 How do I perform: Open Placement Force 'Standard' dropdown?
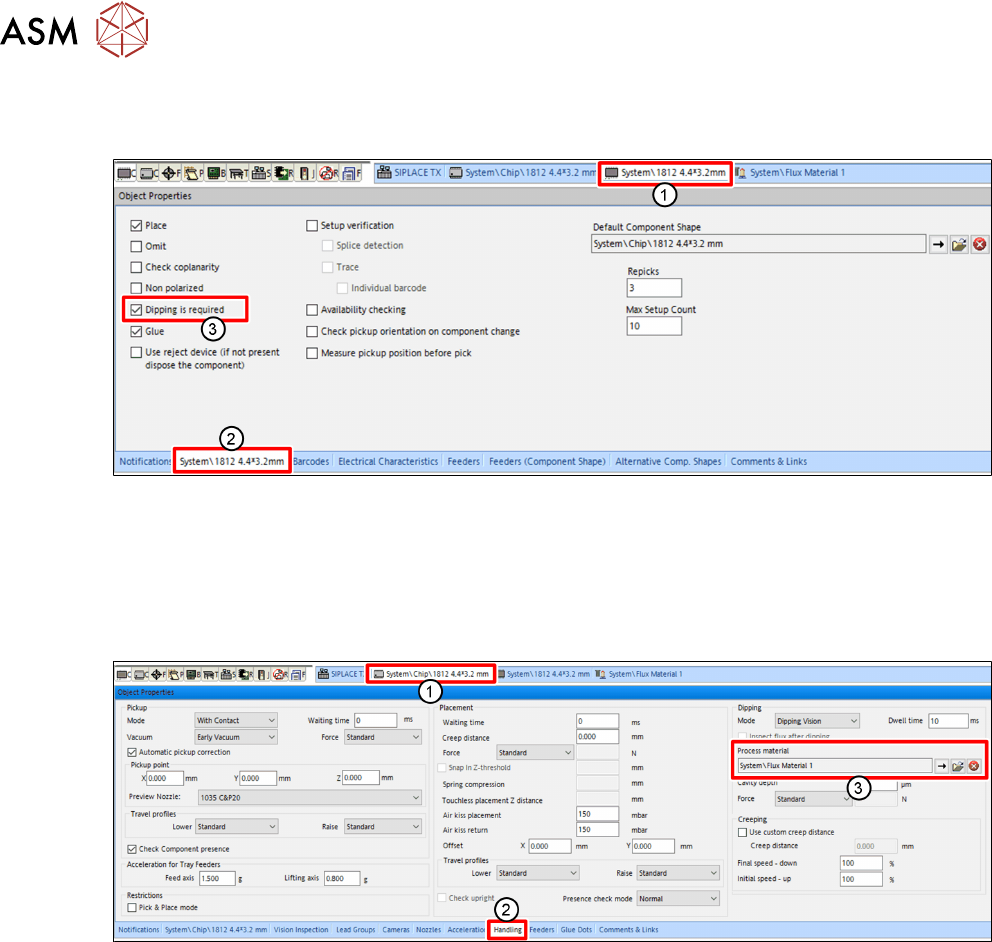point(535,753)
